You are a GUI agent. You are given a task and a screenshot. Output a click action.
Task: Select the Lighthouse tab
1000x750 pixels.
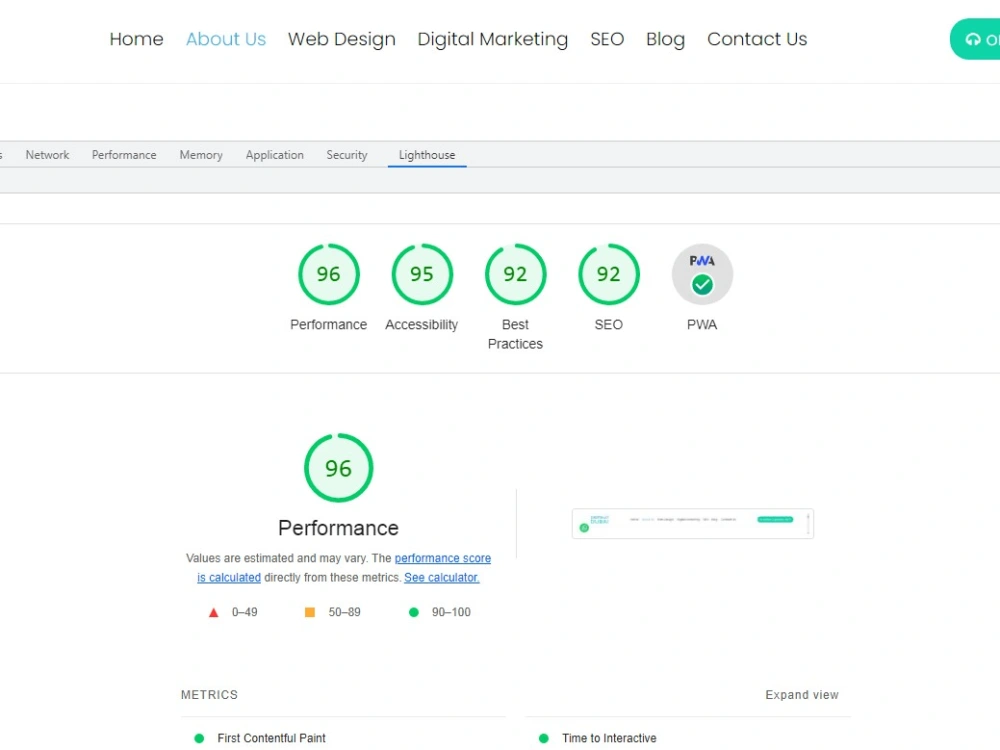pyautogui.click(x=427, y=155)
